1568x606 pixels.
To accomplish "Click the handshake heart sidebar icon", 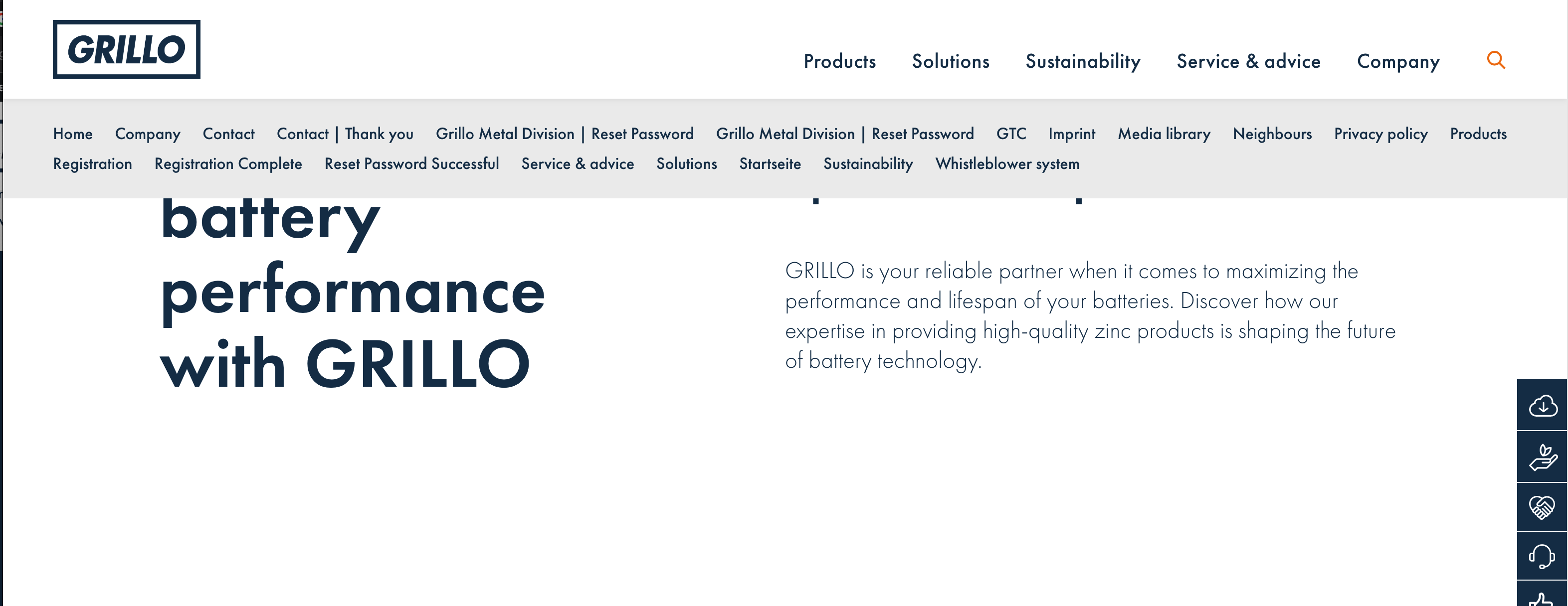I will [x=1543, y=507].
